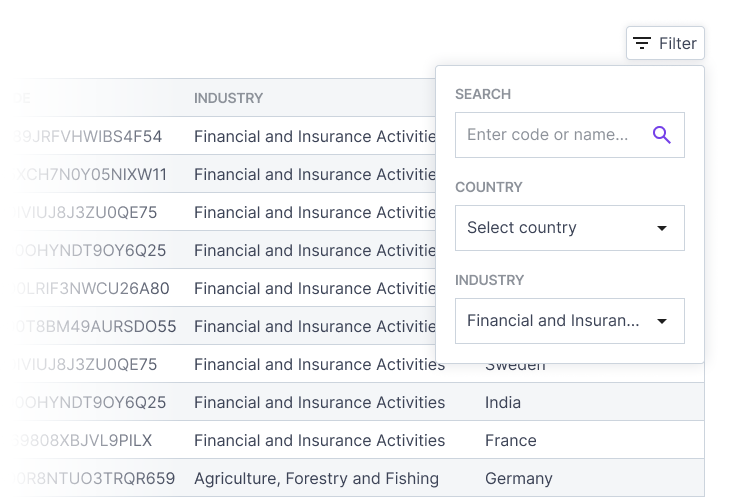Click the India country cell
Image resolution: width=735 pixels, height=497 pixels.
[x=503, y=402]
